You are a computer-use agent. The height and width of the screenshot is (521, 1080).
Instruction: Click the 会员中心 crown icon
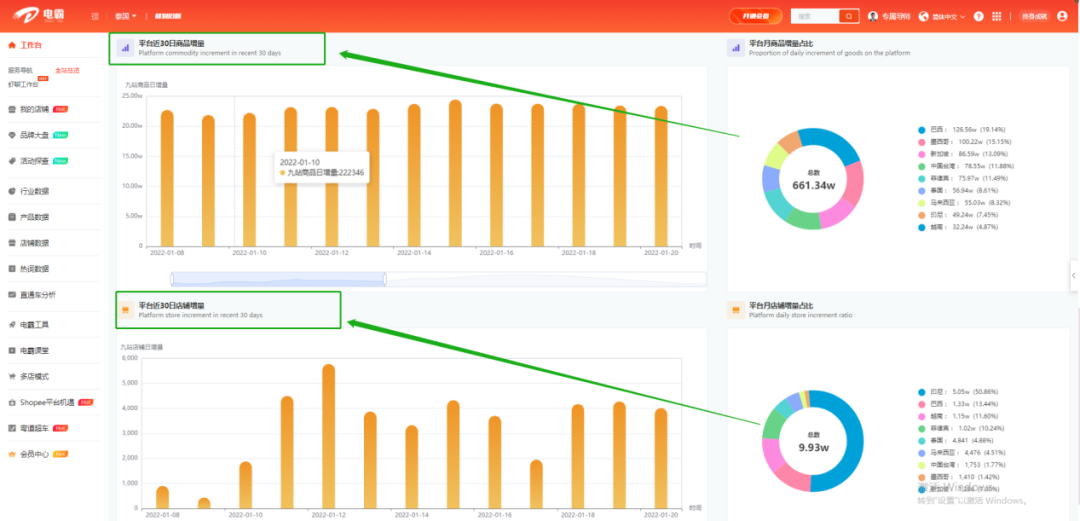(x=12, y=454)
